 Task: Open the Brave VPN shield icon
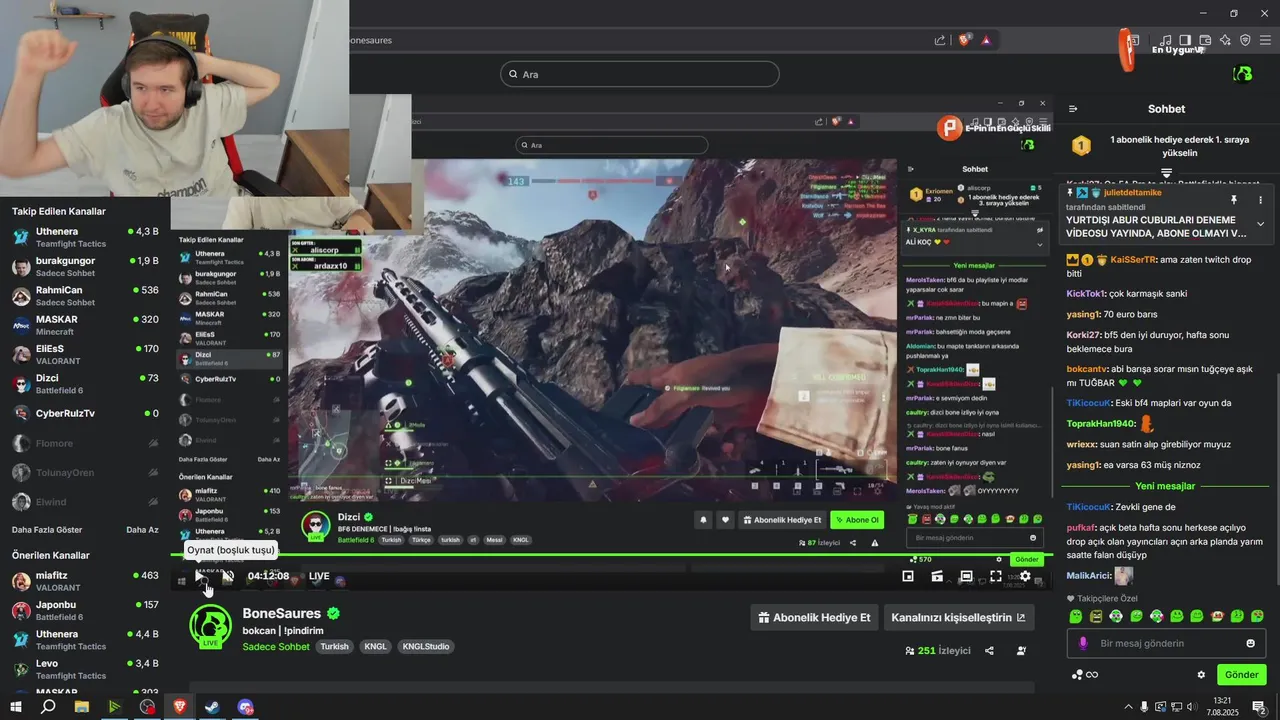pyautogui.click(x=1245, y=40)
